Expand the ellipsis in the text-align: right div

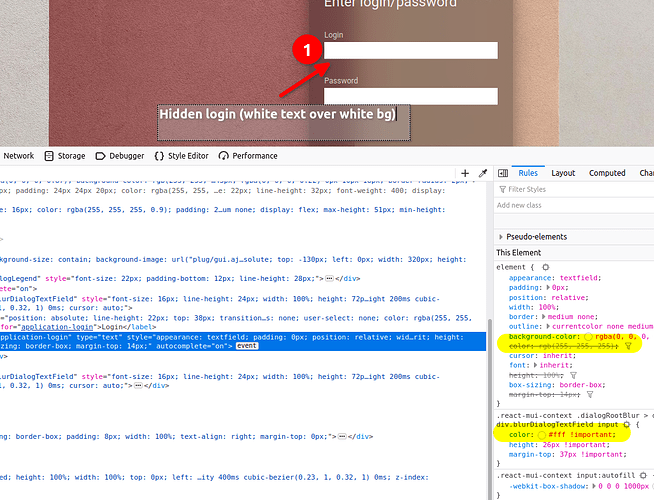[342, 437]
